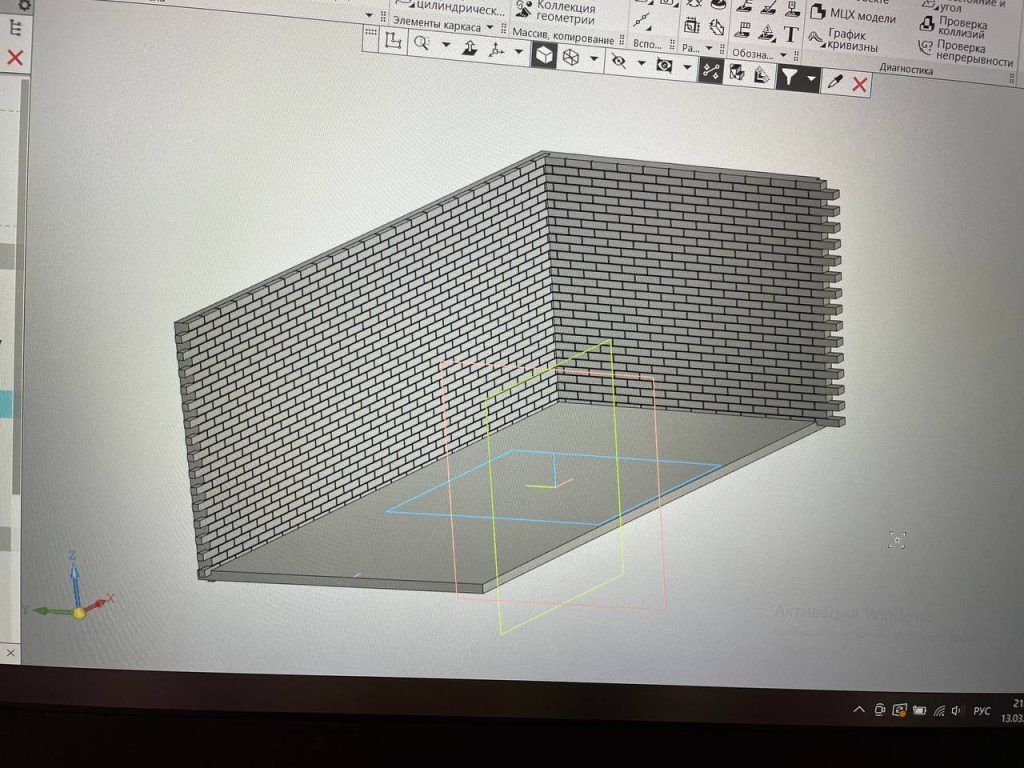Open the dropdown arrow beside the wireframe cube
1024x768 pixels.
pyautogui.click(x=594, y=59)
